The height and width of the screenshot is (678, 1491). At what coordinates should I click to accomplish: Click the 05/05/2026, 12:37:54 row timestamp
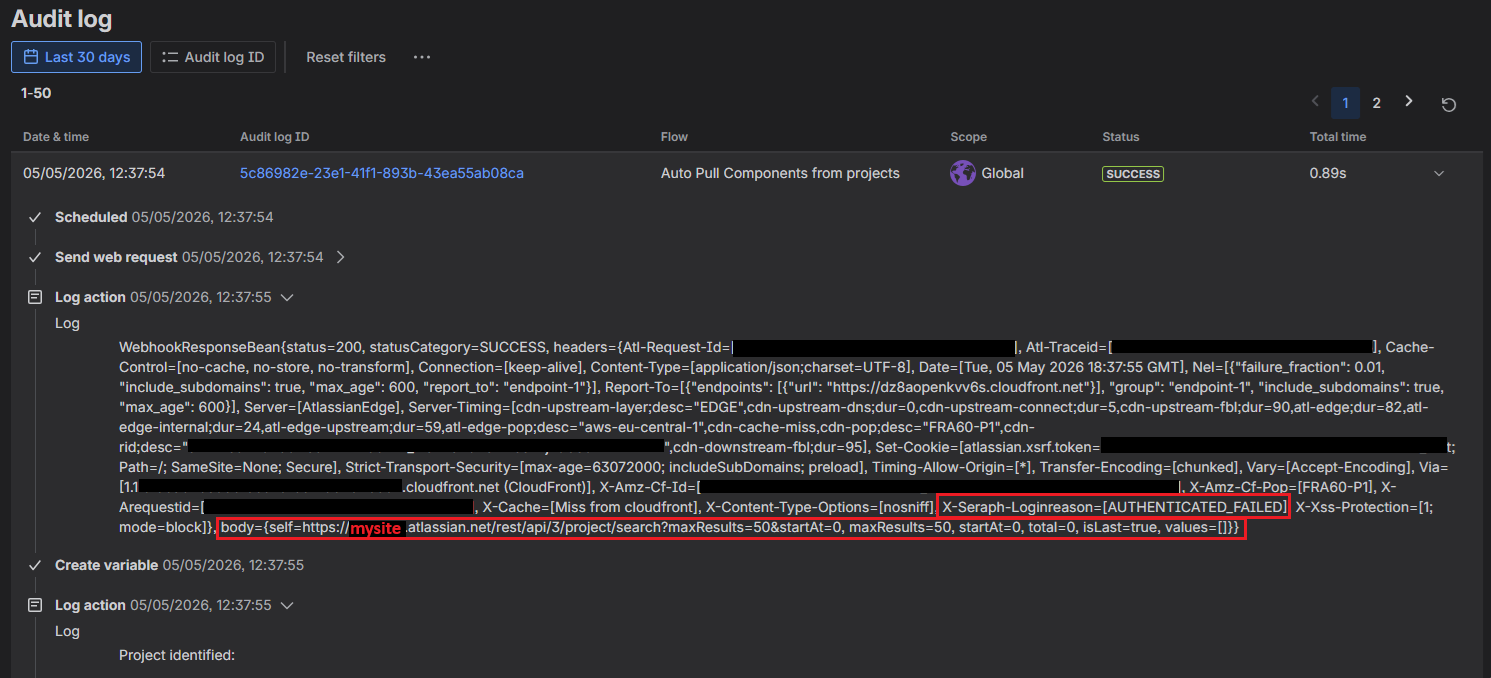click(94, 173)
